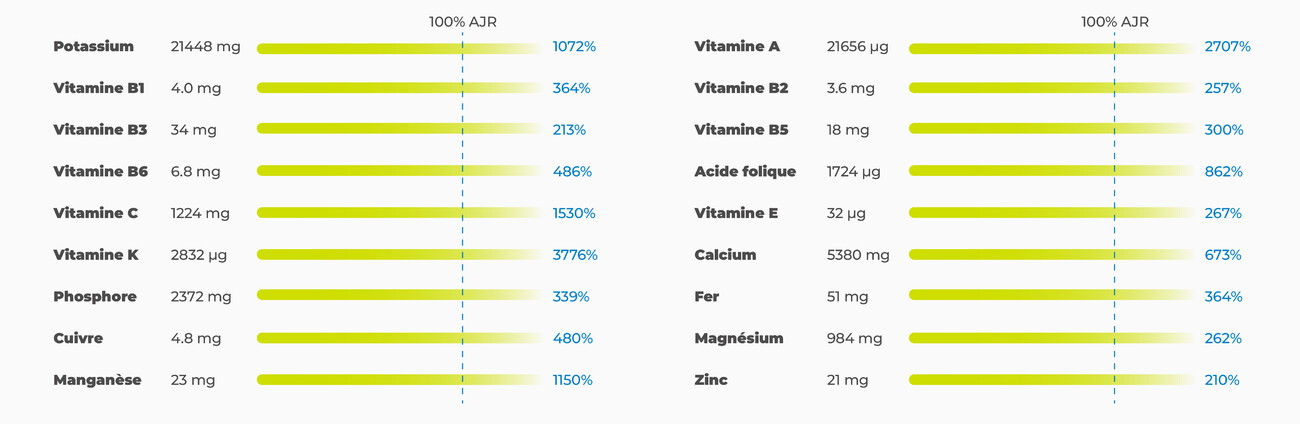Click the Cuivre nutrient label
Screen dimensions: 1300x424
(x=78, y=338)
